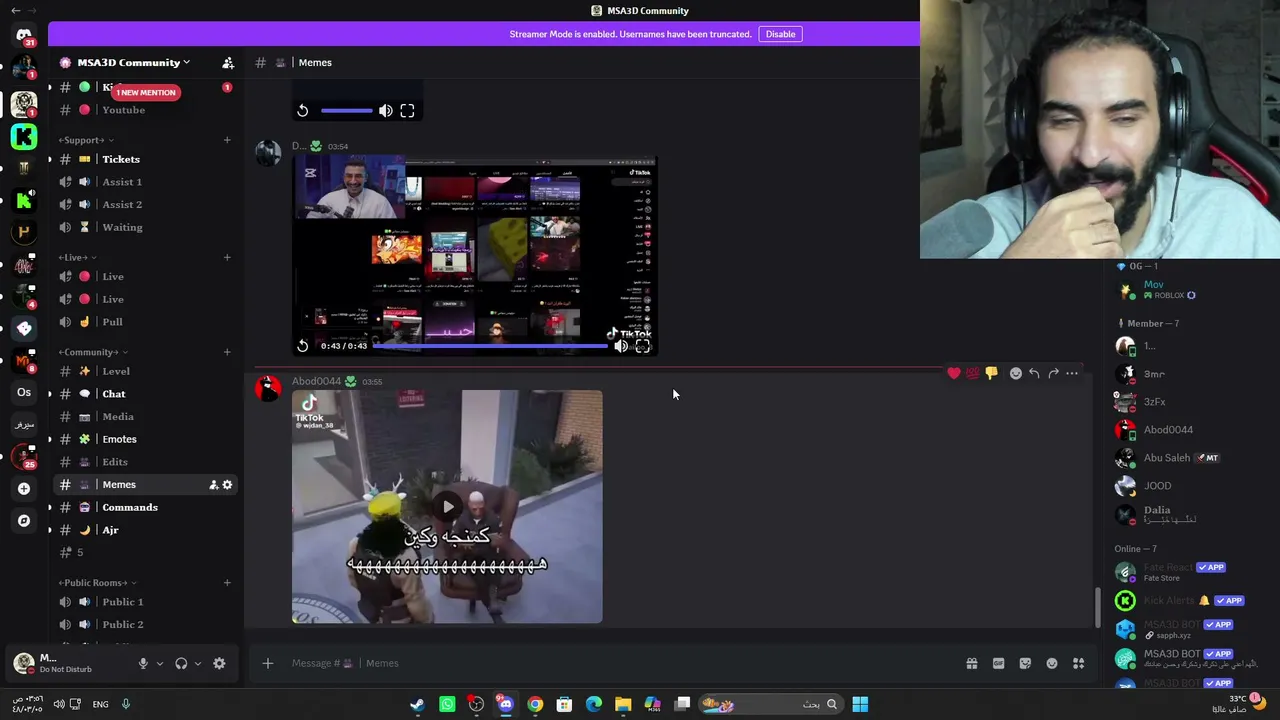Open the Emotes channel
This screenshot has height=720, width=1280.
[145, 439]
